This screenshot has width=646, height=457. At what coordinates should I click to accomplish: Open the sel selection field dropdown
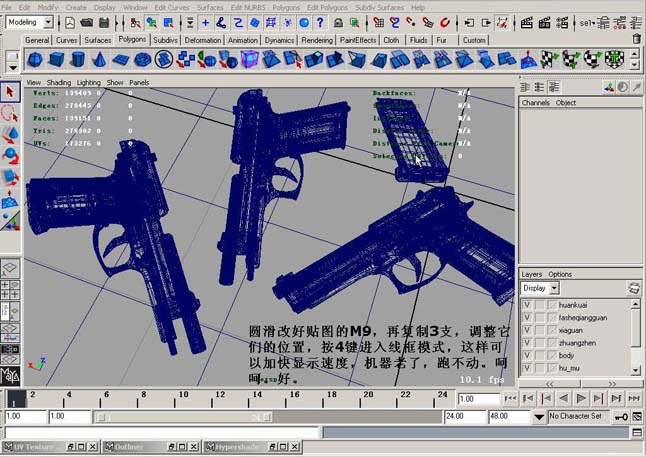point(587,23)
